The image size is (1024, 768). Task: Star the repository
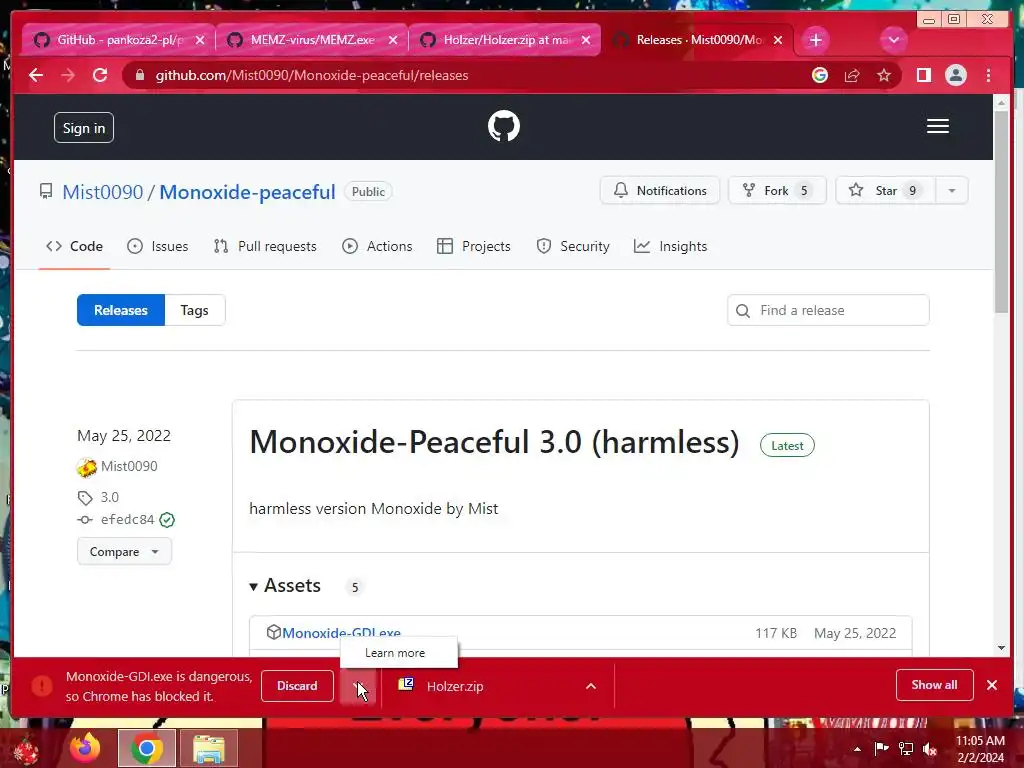886,191
